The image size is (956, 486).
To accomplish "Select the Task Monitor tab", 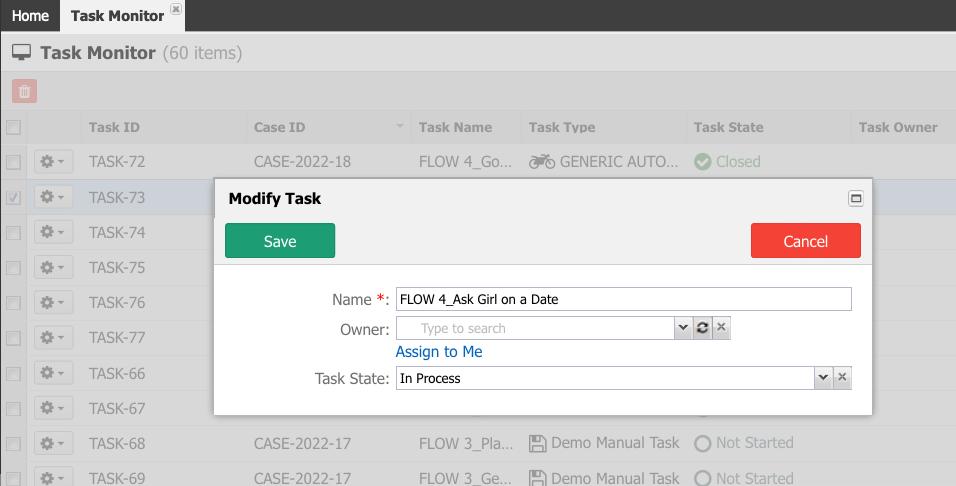I will pos(117,16).
